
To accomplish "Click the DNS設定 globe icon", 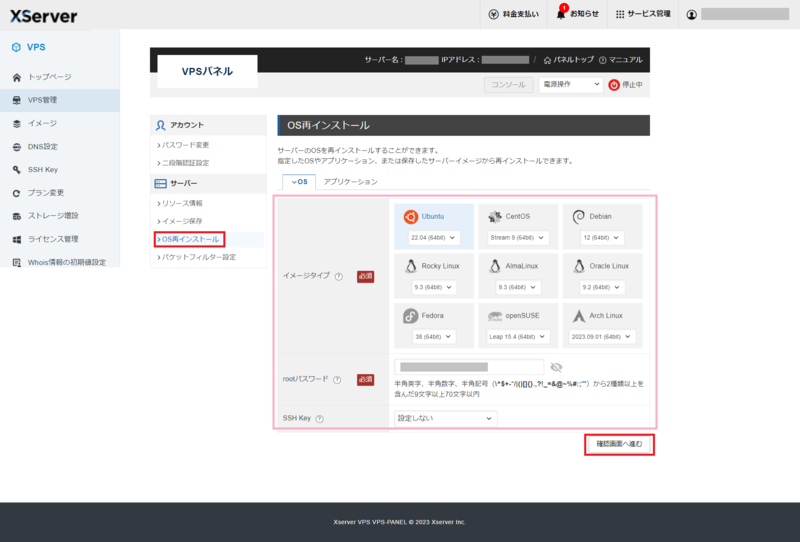I will 17,146.
